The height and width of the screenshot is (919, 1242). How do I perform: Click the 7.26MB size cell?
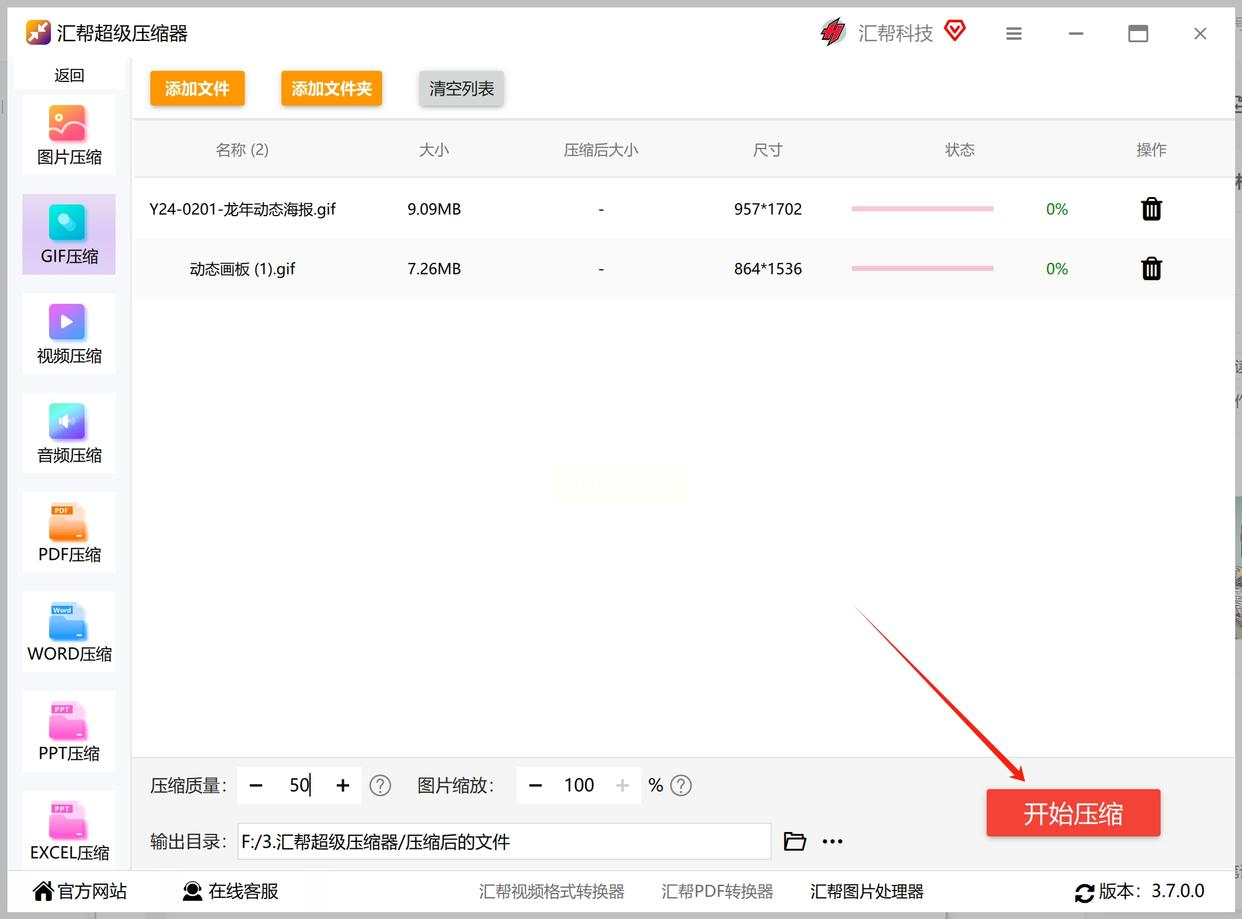434,268
